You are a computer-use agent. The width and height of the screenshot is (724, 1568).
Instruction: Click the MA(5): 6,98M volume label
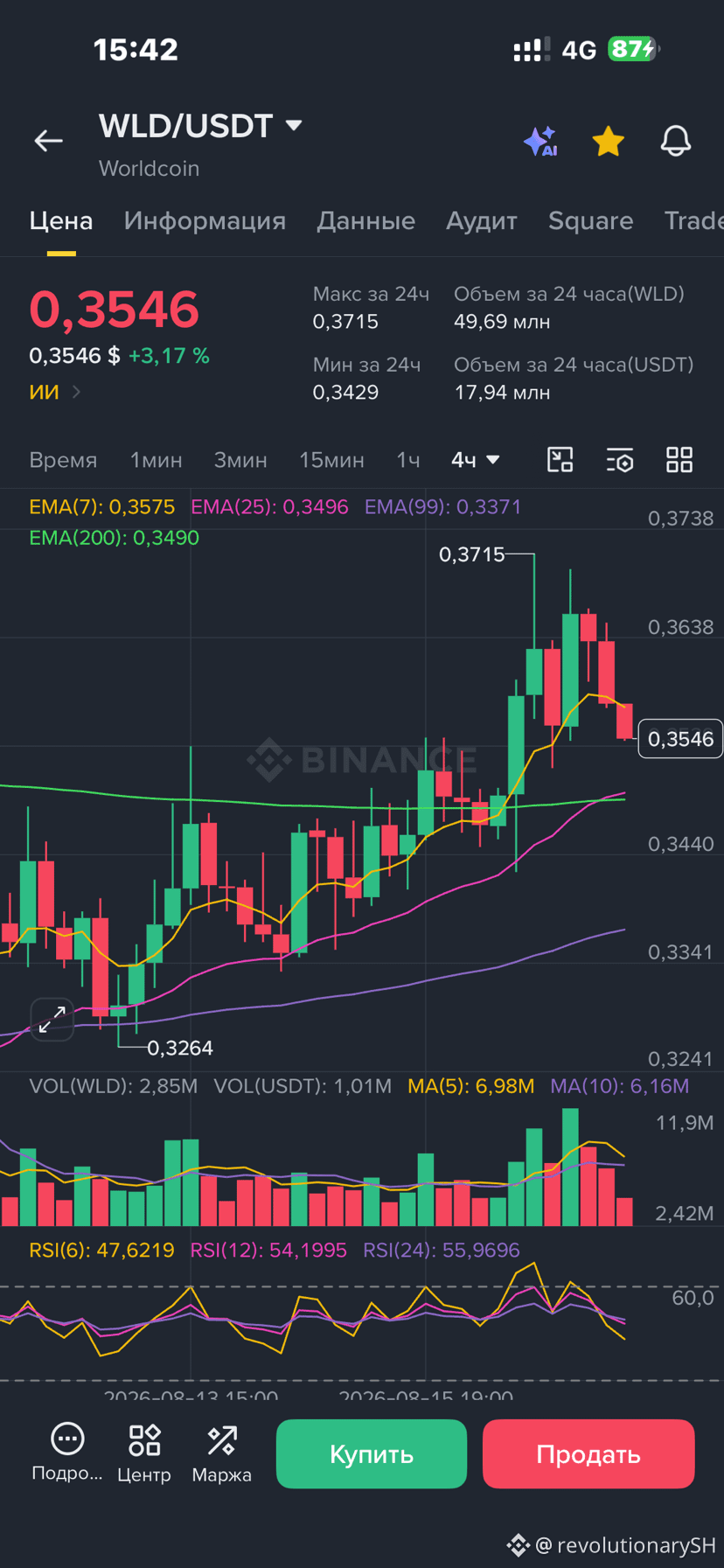(x=470, y=1086)
